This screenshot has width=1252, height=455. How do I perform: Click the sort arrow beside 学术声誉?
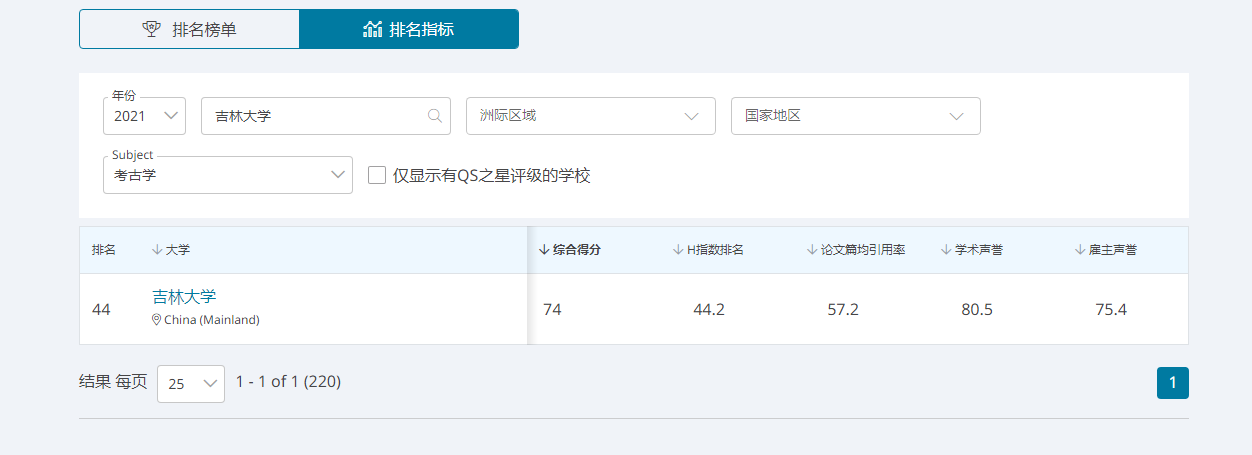tap(946, 250)
